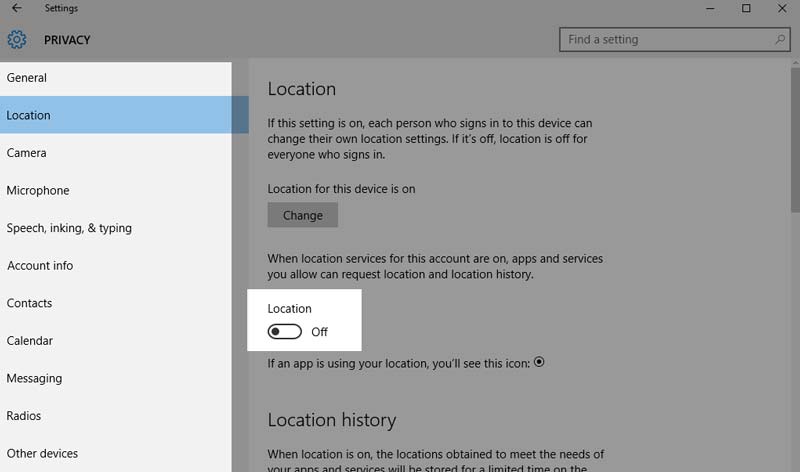
Task: Go back with the arrow icon
Action: (x=16, y=8)
